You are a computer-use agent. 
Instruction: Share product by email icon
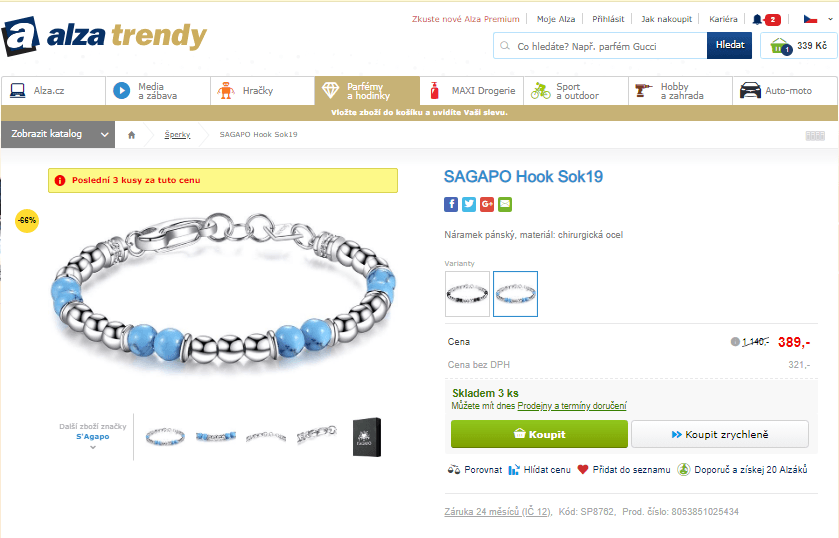505,204
